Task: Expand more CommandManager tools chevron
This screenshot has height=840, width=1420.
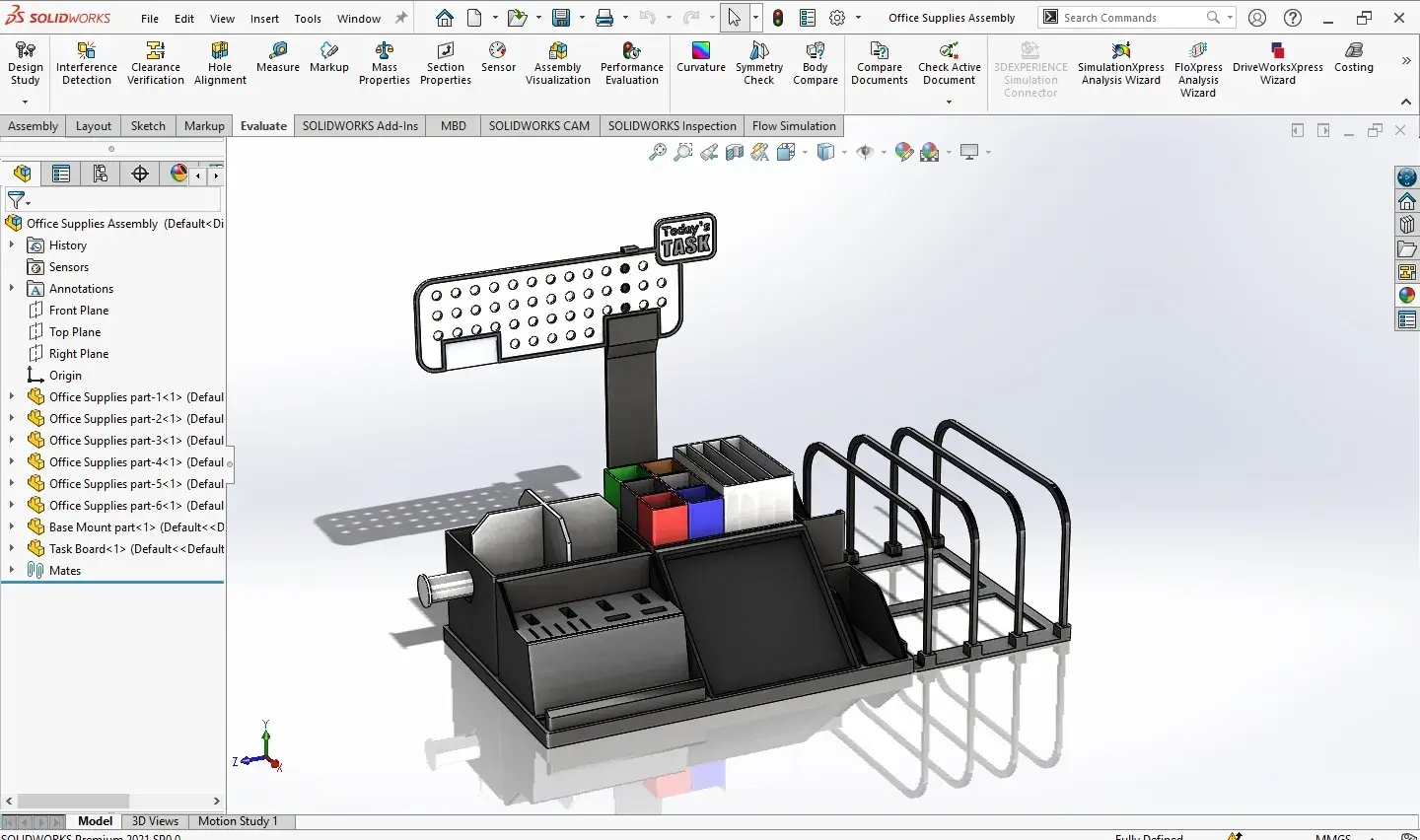Action: (x=1406, y=61)
